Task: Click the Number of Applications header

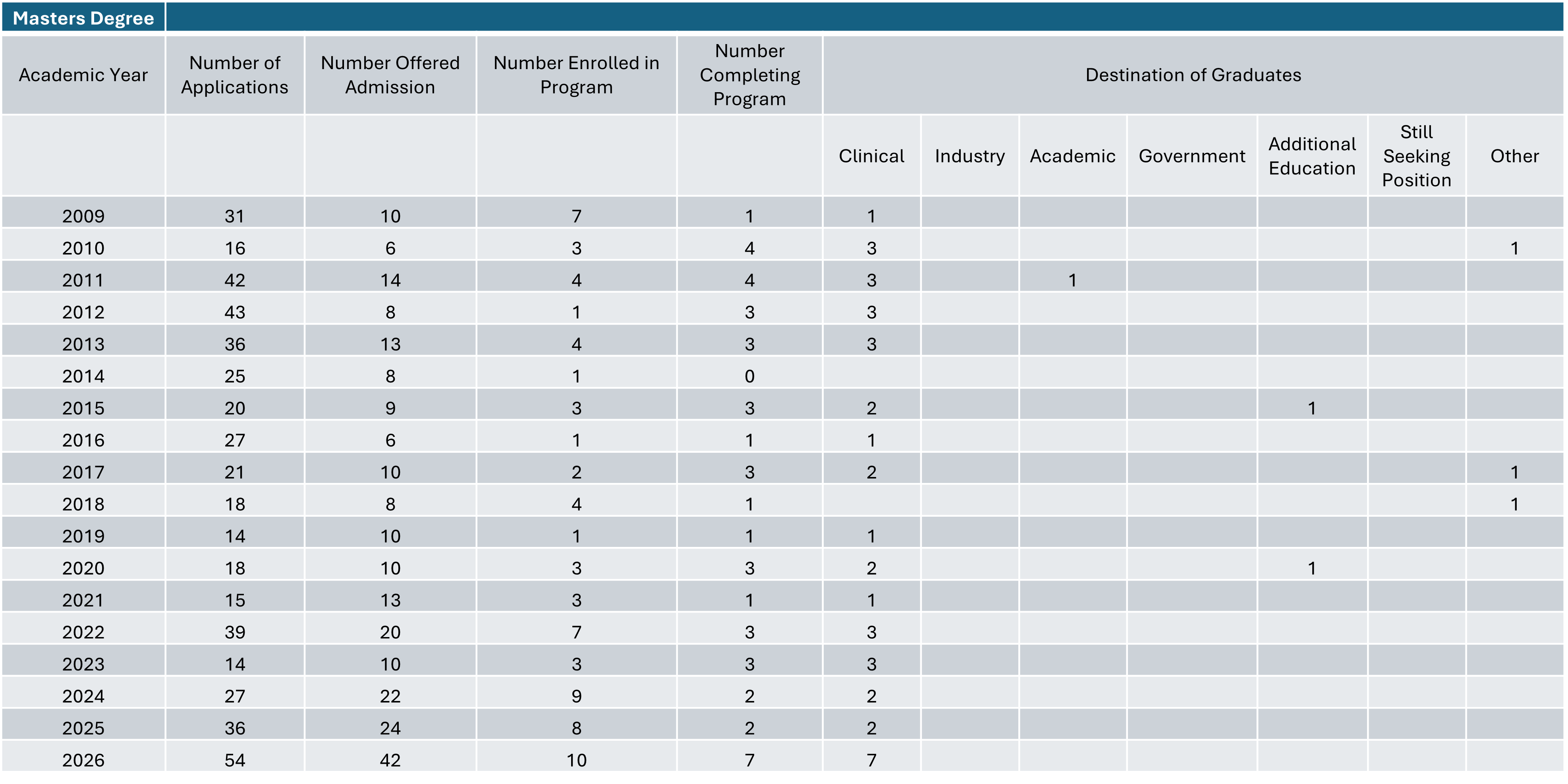Action: pos(235,75)
